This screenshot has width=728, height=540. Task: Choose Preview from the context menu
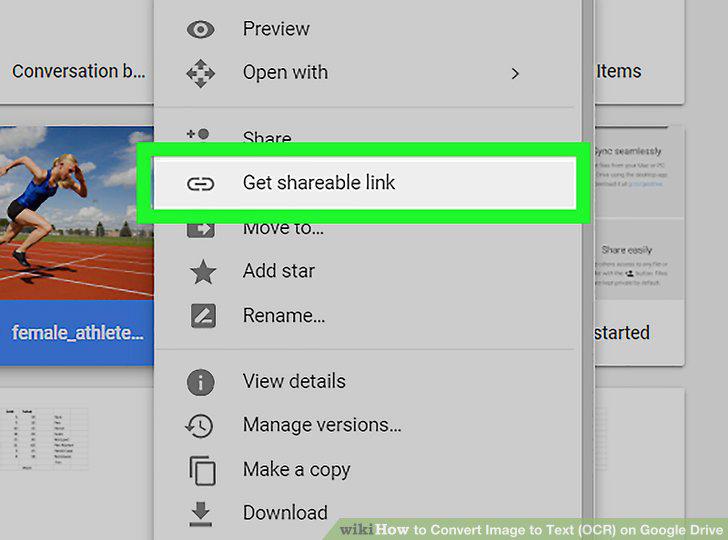tap(276, 29)
